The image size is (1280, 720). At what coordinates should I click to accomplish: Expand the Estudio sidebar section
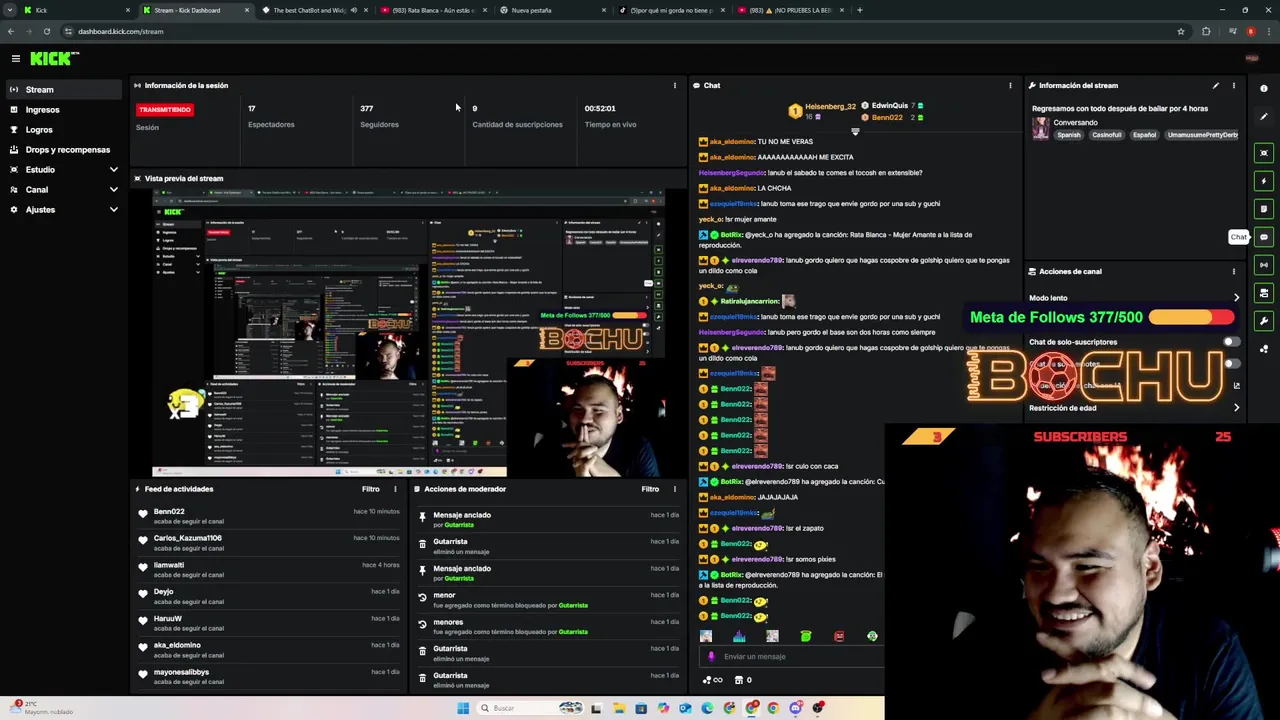62,169
